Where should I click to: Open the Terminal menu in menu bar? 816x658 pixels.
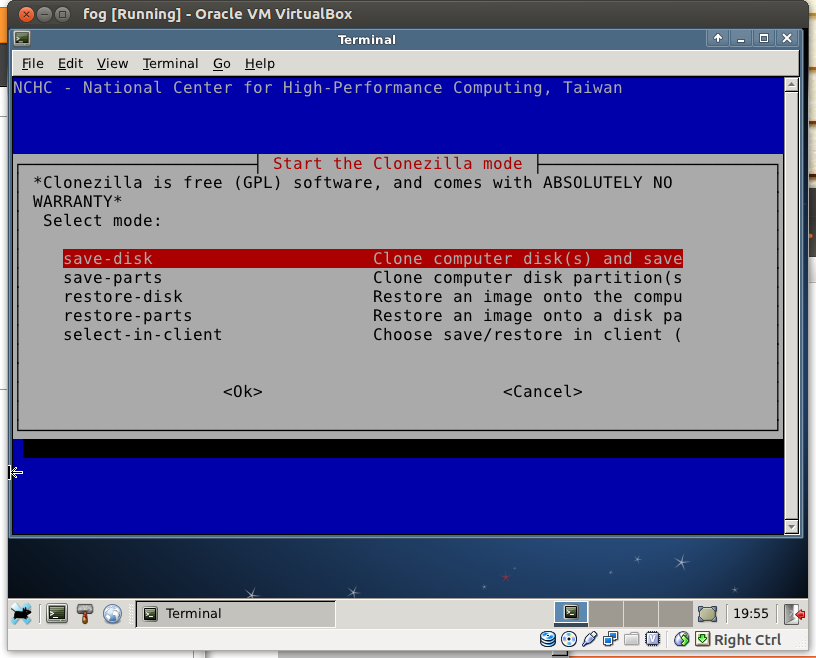(x=170, y=63)
